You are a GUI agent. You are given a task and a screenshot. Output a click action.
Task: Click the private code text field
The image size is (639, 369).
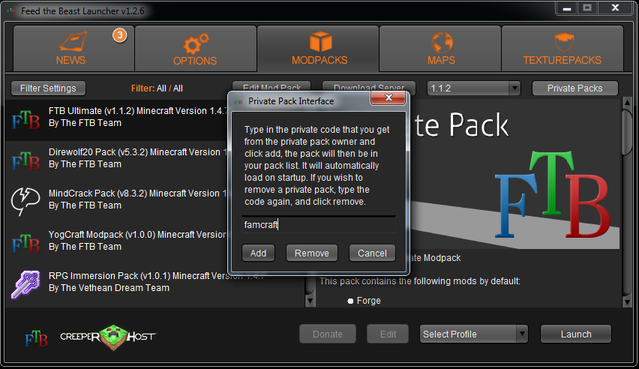pyautogui.click(x=318, y=225)
